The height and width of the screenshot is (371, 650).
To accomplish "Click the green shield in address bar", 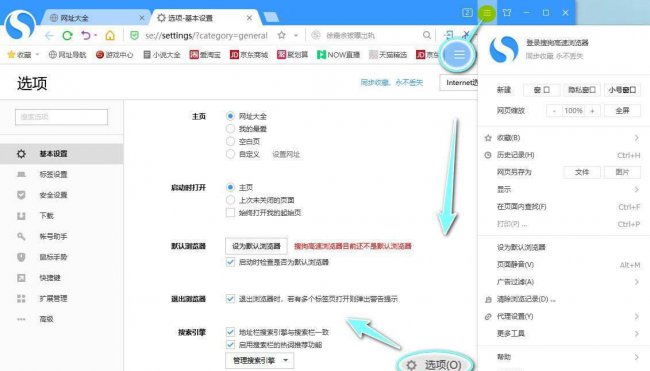I will click(x=134, y=36).
